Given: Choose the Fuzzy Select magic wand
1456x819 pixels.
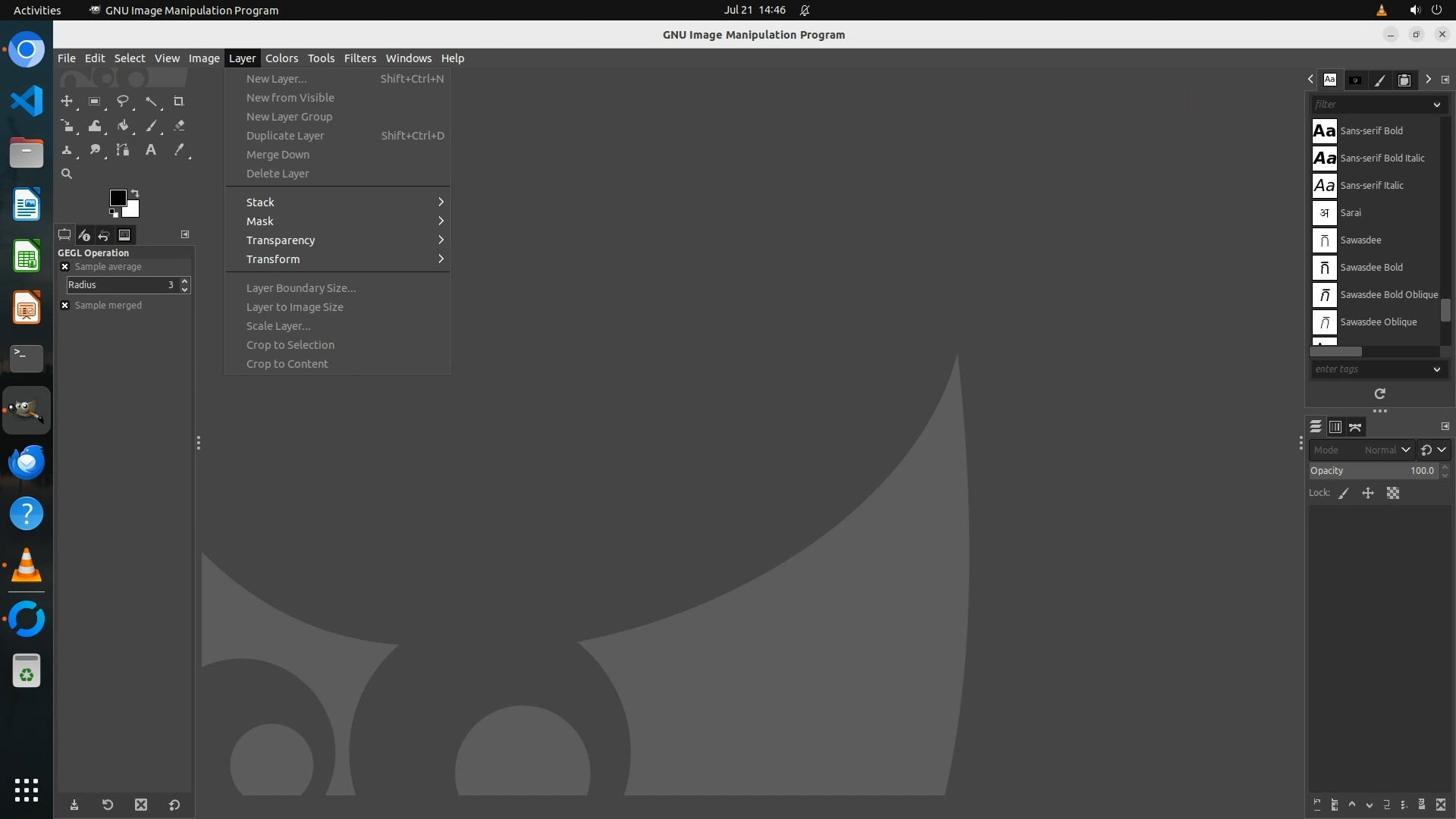Looking at the screenshot, I should (151, 101).
